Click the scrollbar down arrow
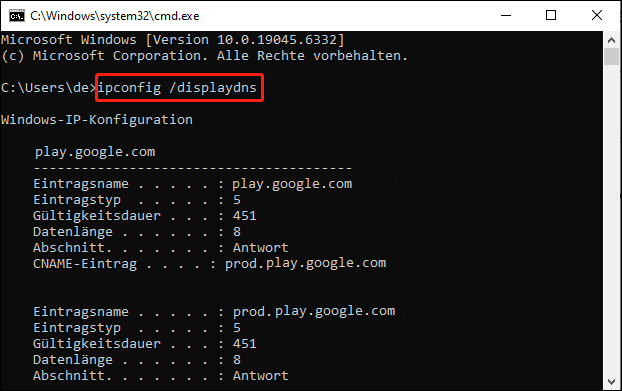The width and height of the screenshot is (622, 391). click(611, 382)
